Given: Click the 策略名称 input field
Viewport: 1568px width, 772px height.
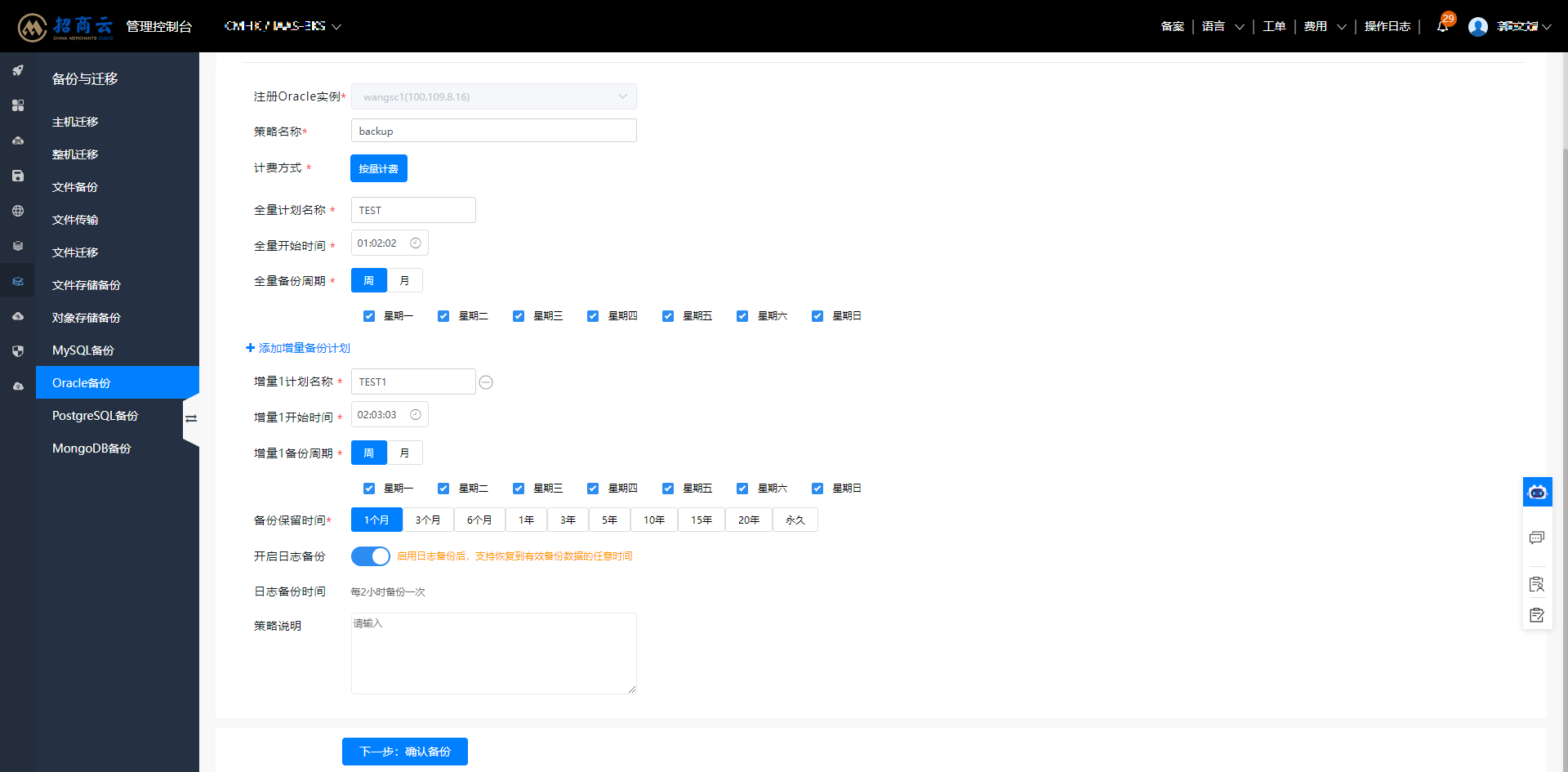Looking at the screenshot, I should 494,131.
